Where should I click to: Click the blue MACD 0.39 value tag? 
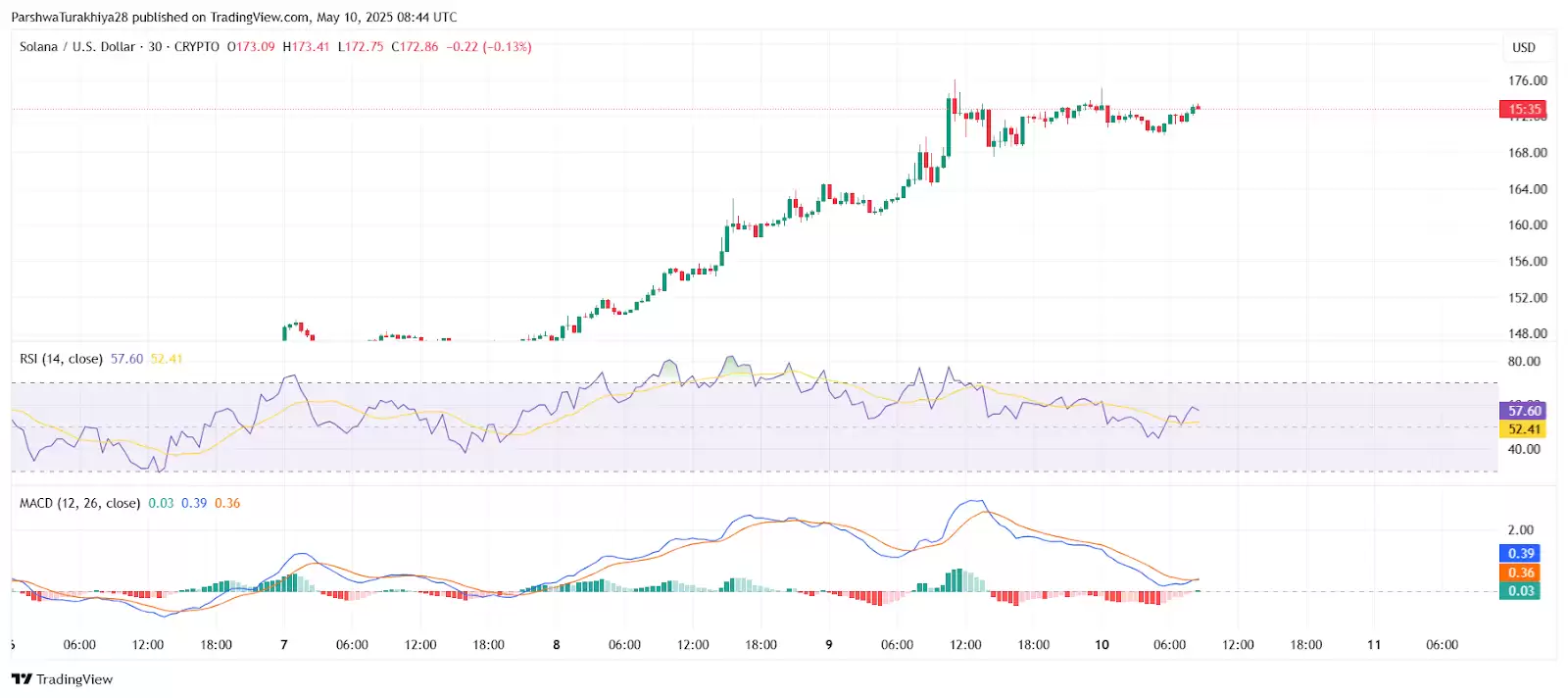[1520, 554]
